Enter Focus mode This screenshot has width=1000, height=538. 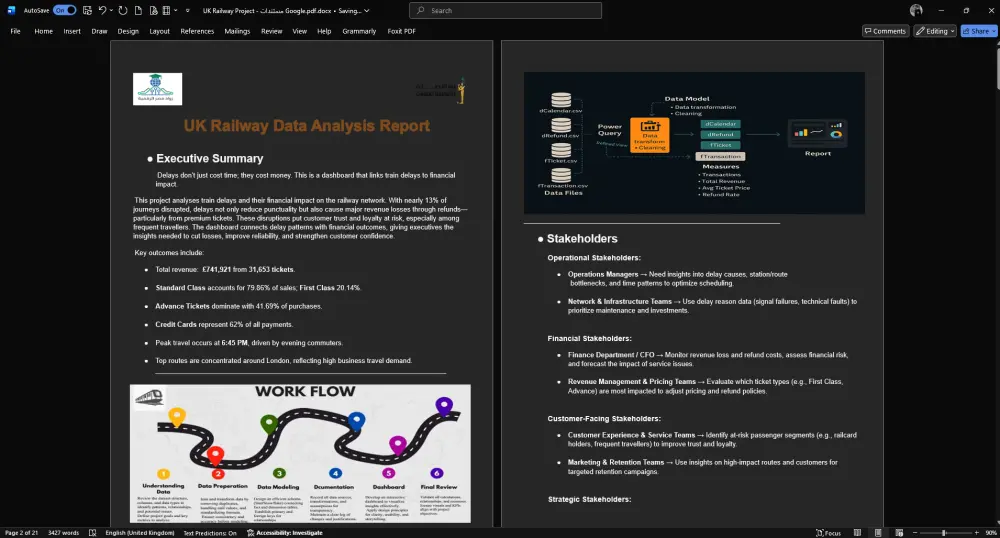pyautogui.click(x=828, y=533)
